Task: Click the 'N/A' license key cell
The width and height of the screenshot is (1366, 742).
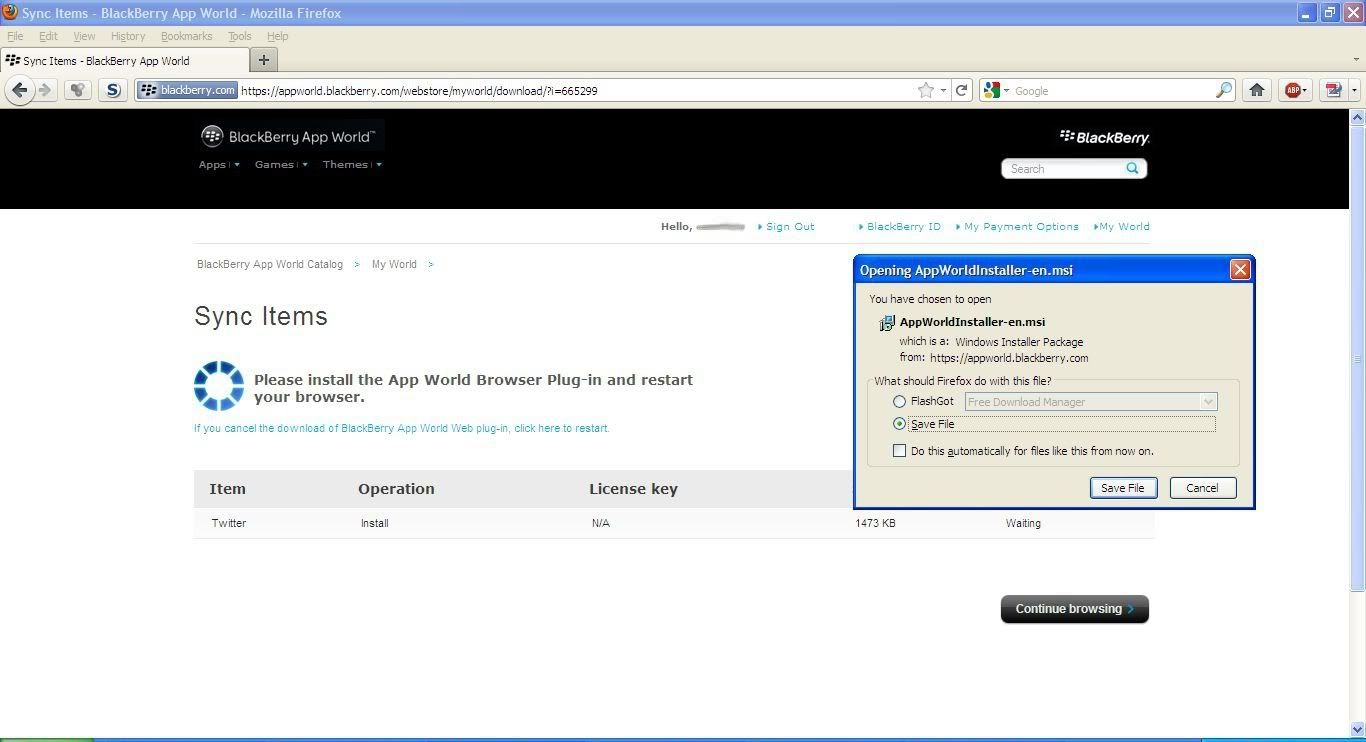Action: (601, 523)
